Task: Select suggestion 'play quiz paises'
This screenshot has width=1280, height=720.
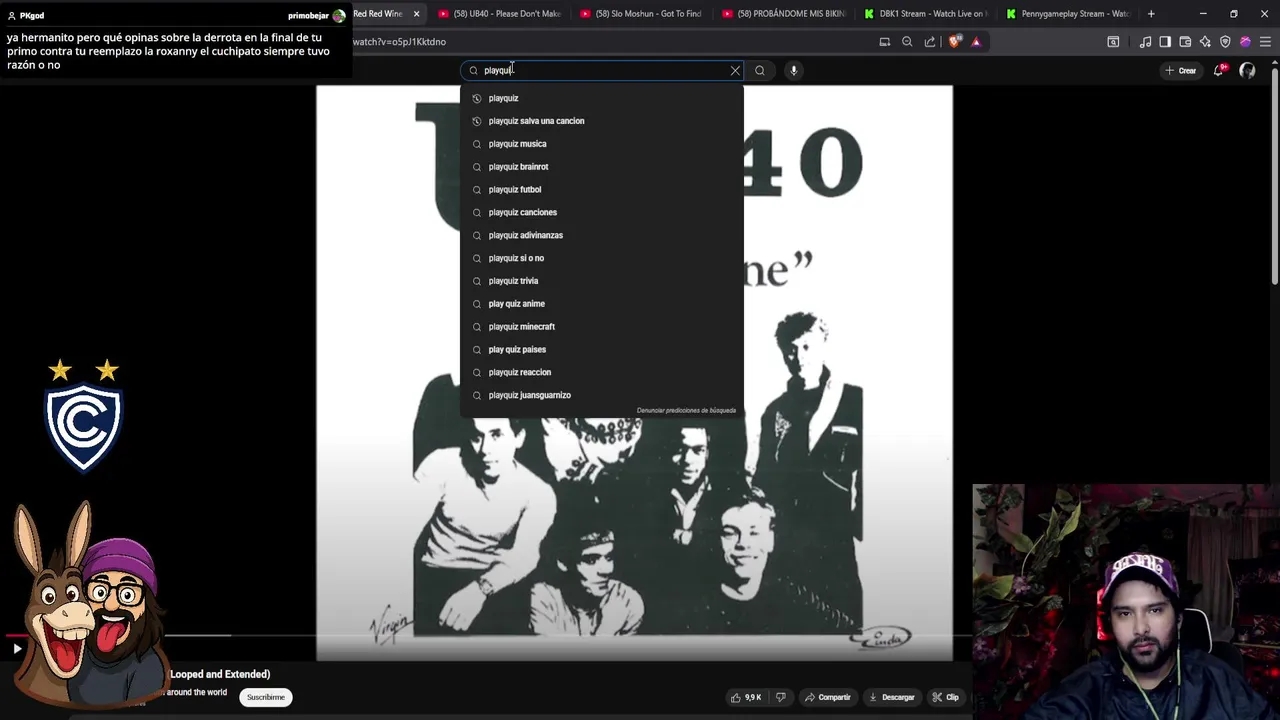Action: [602, 350]
